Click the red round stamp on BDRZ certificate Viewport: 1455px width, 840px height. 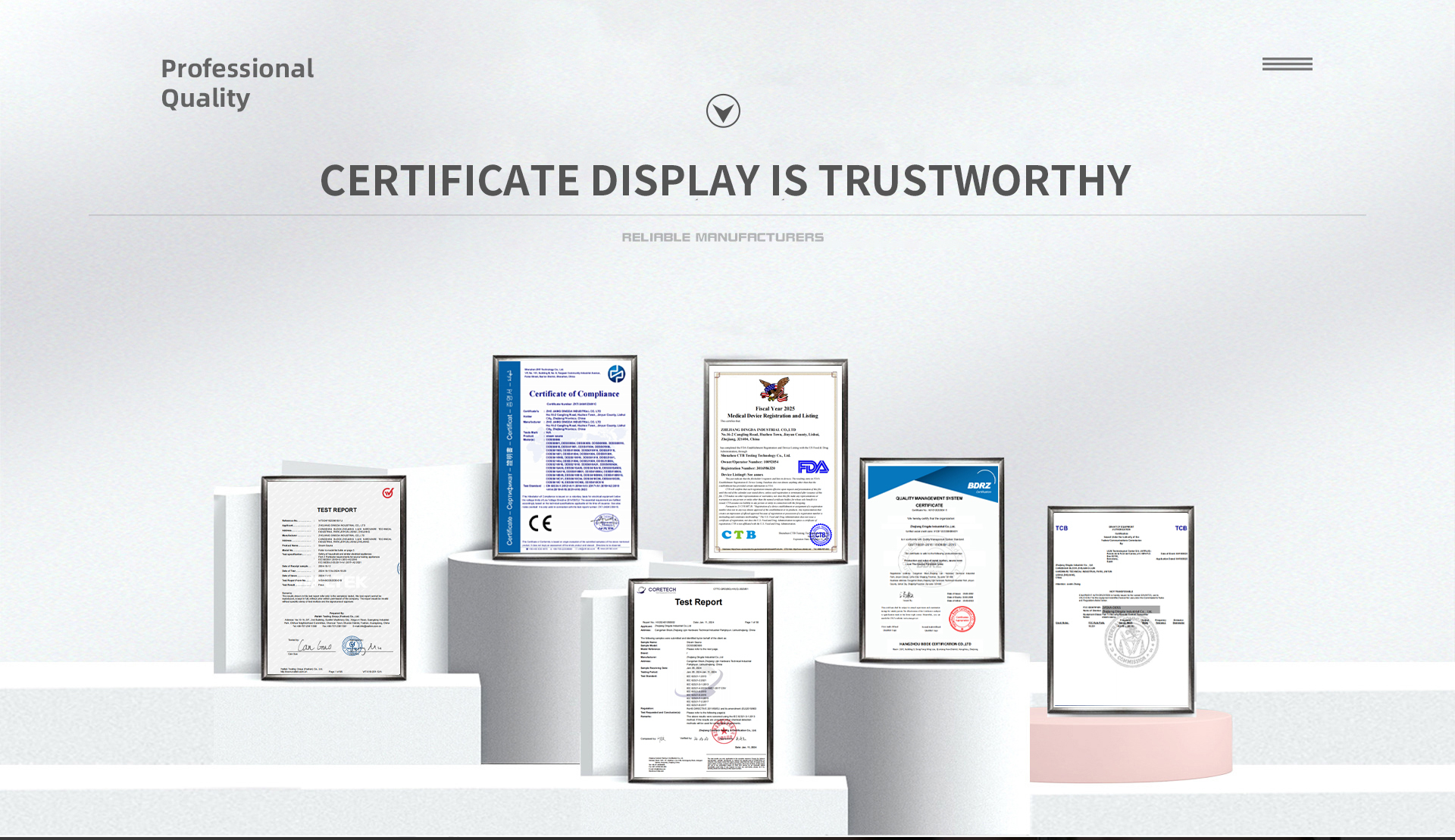[x=962, y=619]
